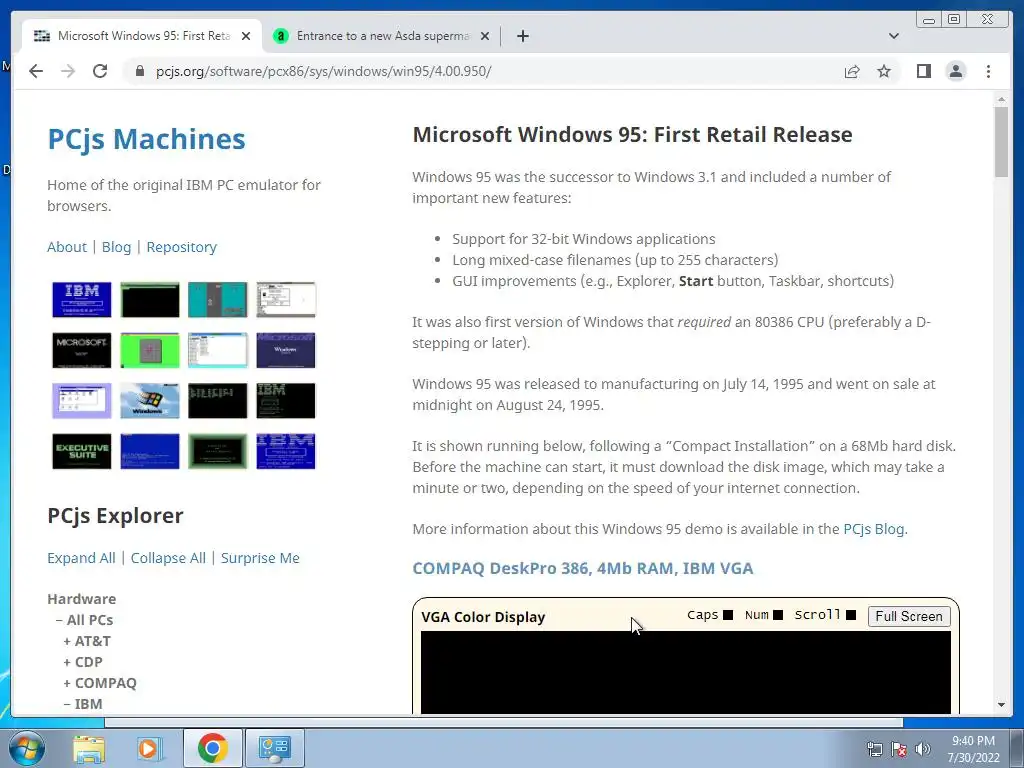This screenshot has height=768, width=1024.
Task: Click the padlock site info icon
Action: (139, 71)
